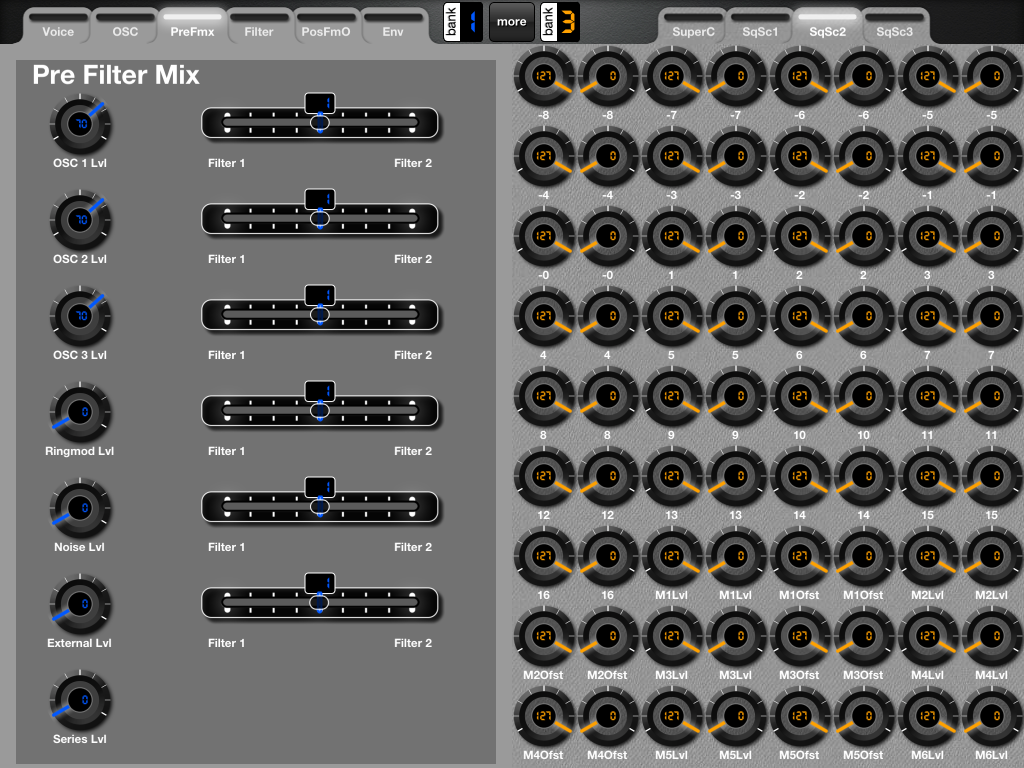The image size is (1024, 768).
Task: Click the External Lvl knob
Action: [80, 604]
